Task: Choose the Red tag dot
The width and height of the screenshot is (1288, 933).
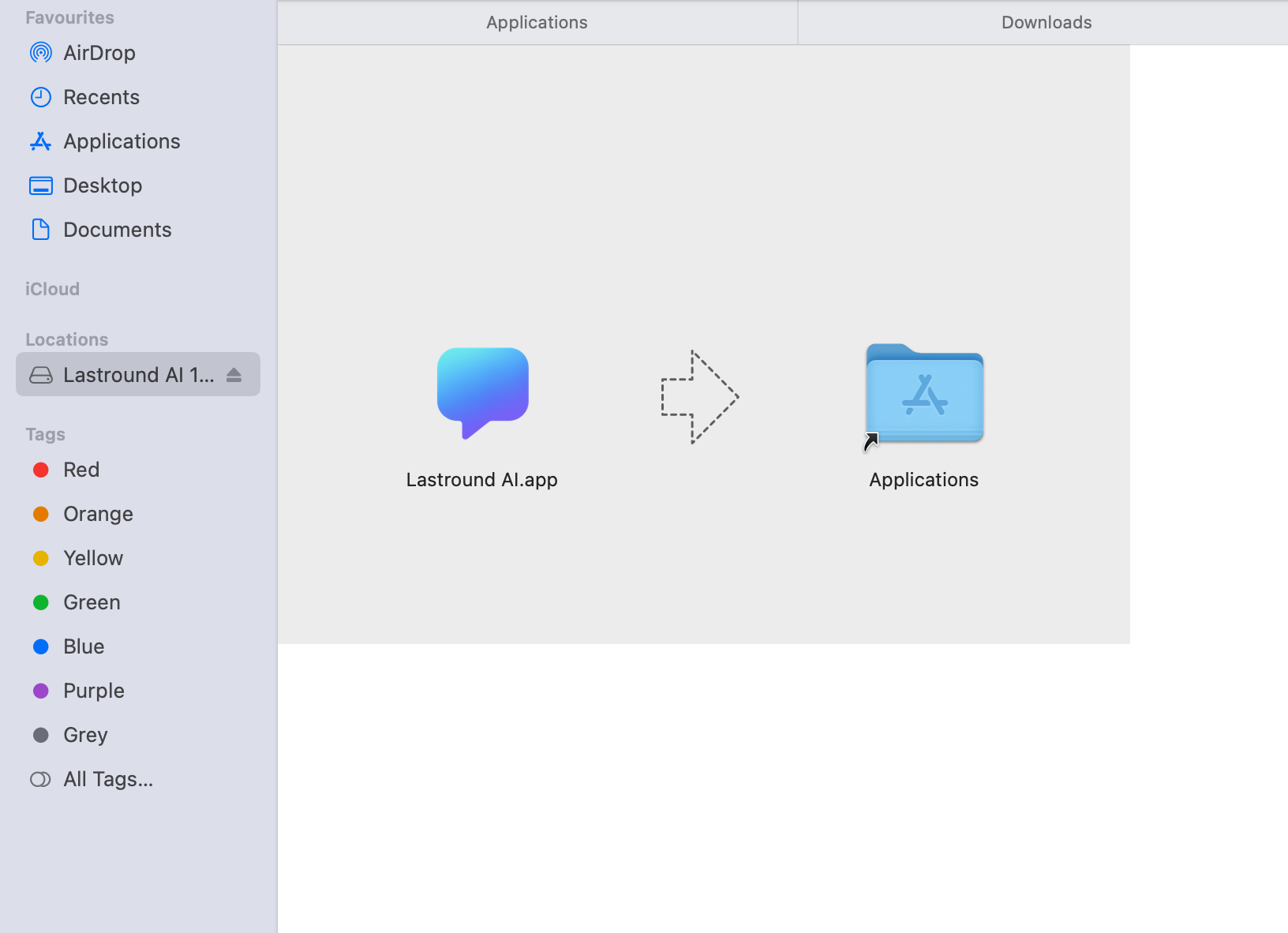Action: coord(41,470)
